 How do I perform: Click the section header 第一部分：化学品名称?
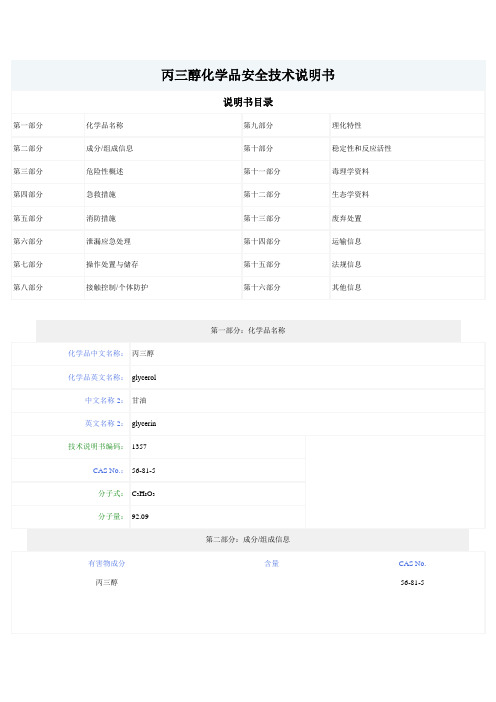point(248,330)
